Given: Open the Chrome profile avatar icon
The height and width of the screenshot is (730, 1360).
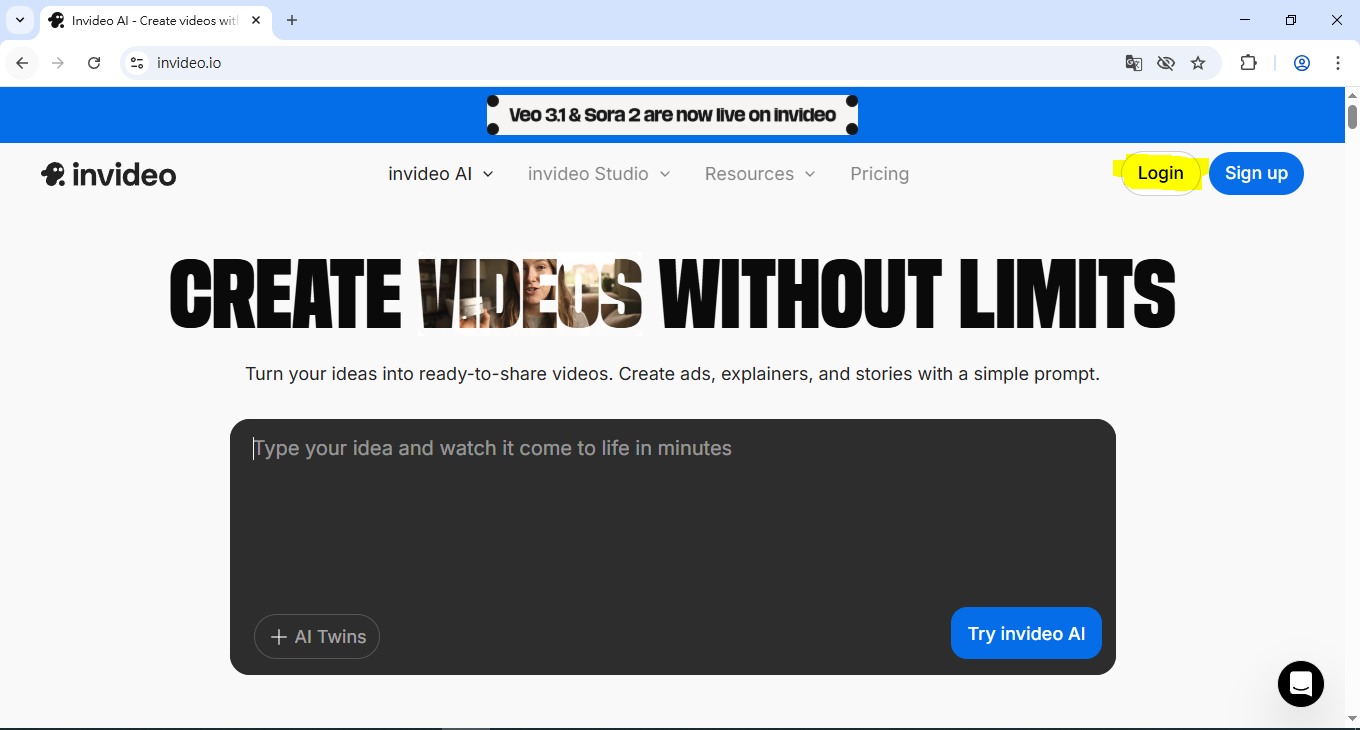Looking at the screenshot, I should pyautogui.click(x=1302, y=63).
